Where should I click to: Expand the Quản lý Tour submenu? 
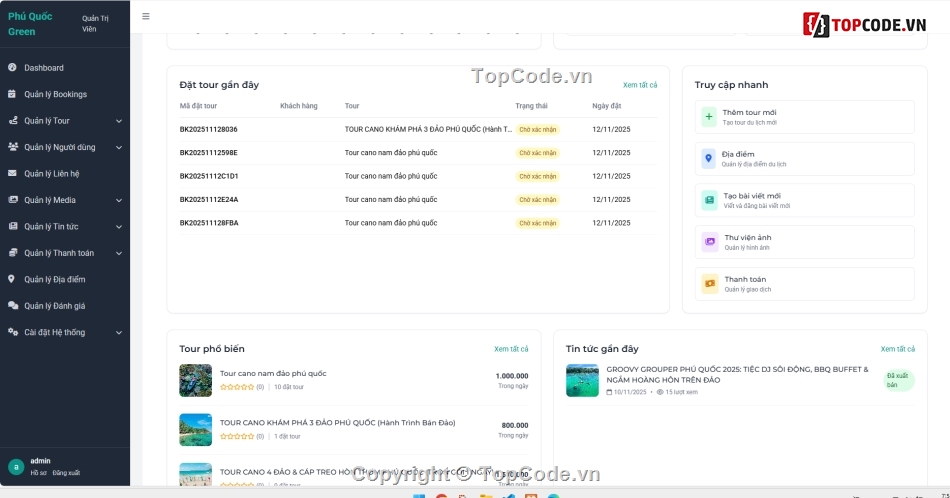pyautogui.click(x=118, y=121)
